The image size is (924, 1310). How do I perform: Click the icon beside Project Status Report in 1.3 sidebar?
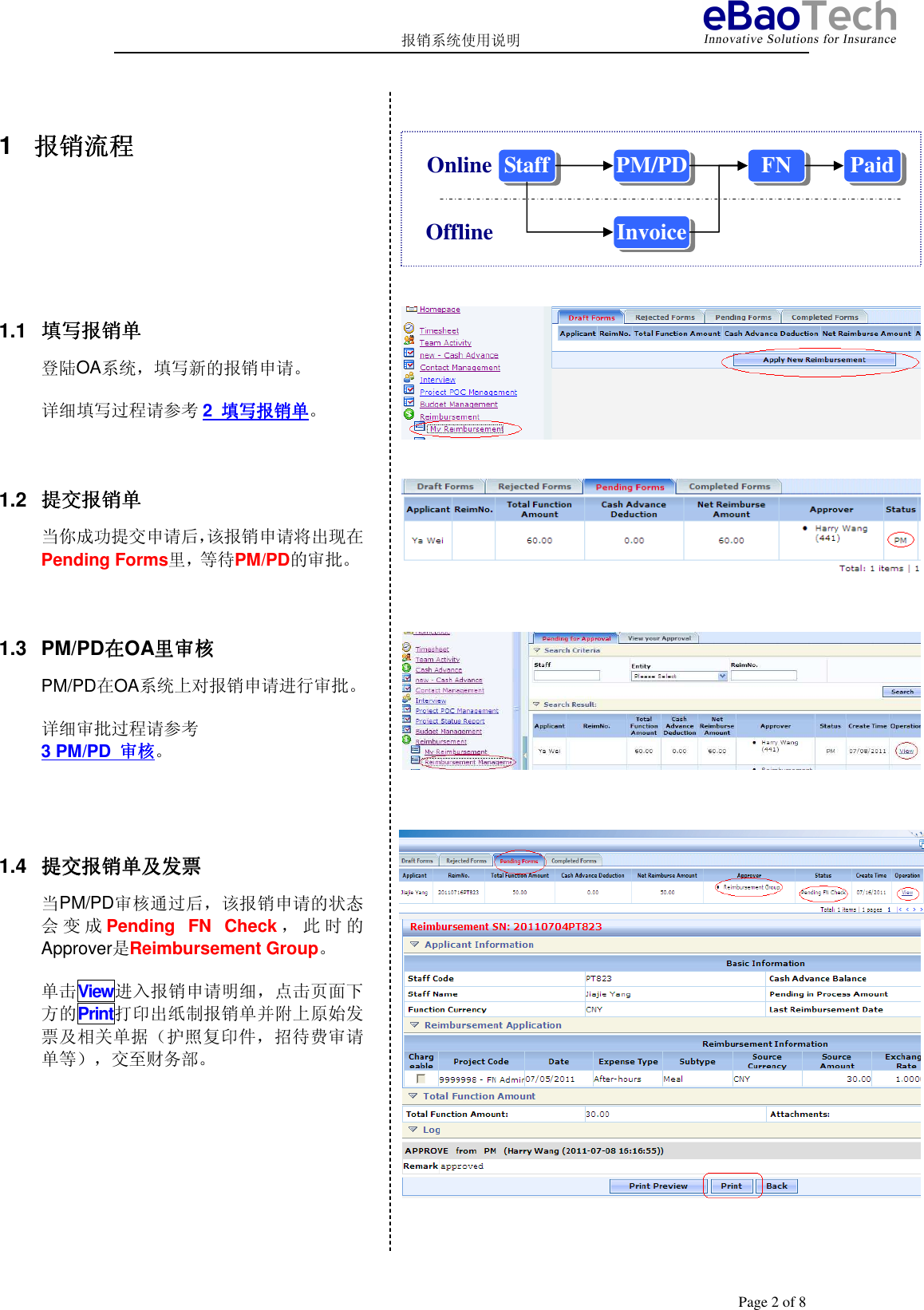pyautogui.click(x=407, y=720)
